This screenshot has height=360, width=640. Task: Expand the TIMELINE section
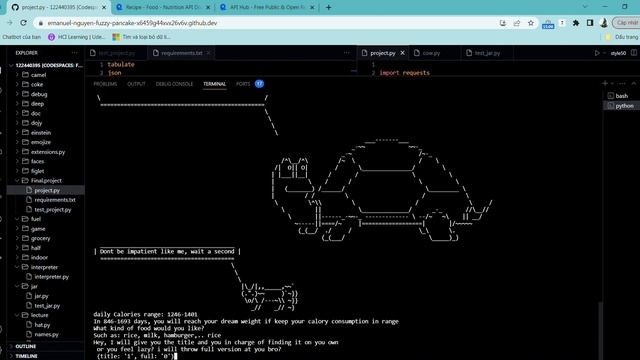pyautogui.click(x=46, y=356)
